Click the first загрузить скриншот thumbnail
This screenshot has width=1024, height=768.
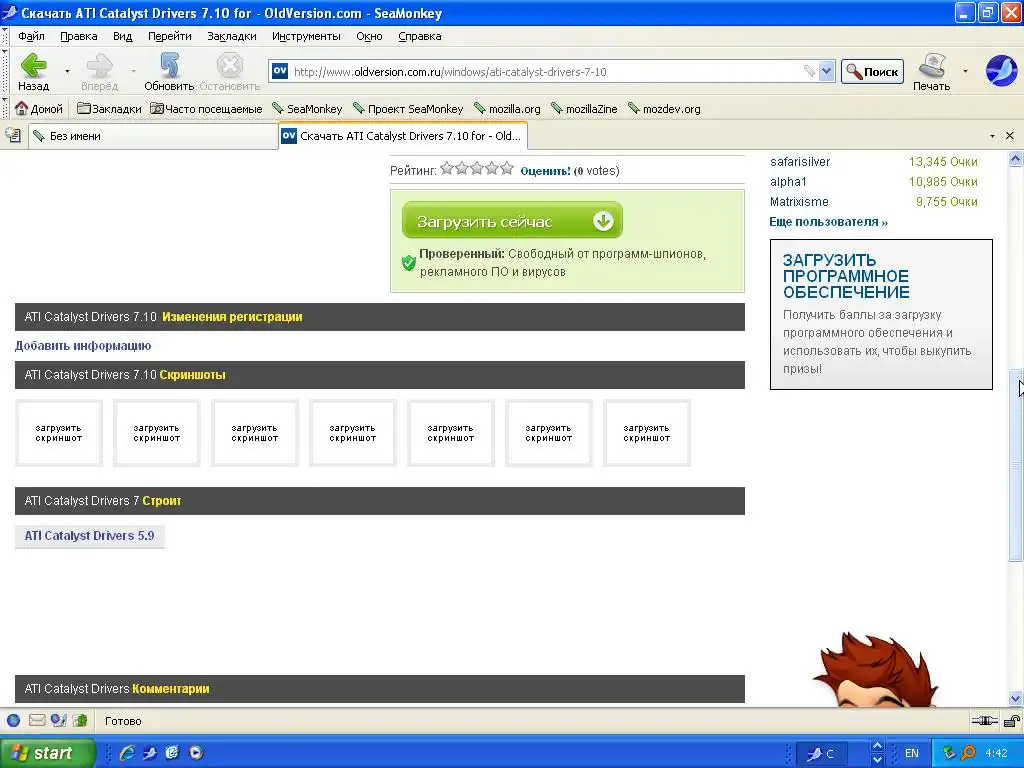tap(59, 433)
